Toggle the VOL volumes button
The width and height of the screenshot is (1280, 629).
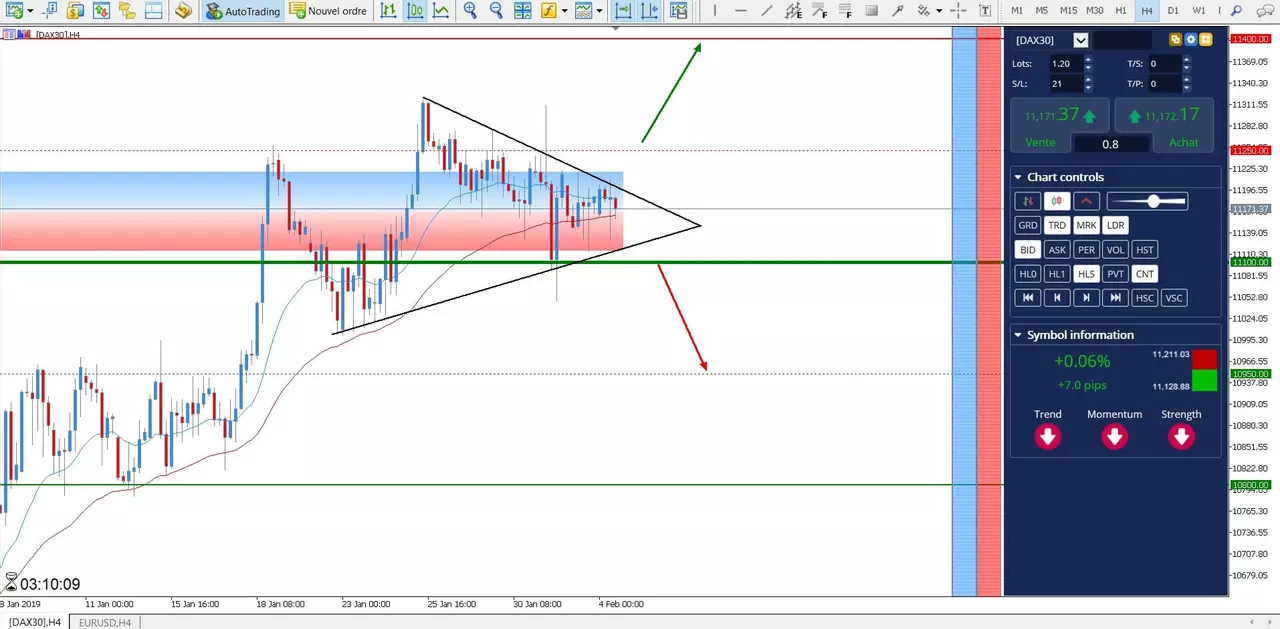click(1116, 250)
